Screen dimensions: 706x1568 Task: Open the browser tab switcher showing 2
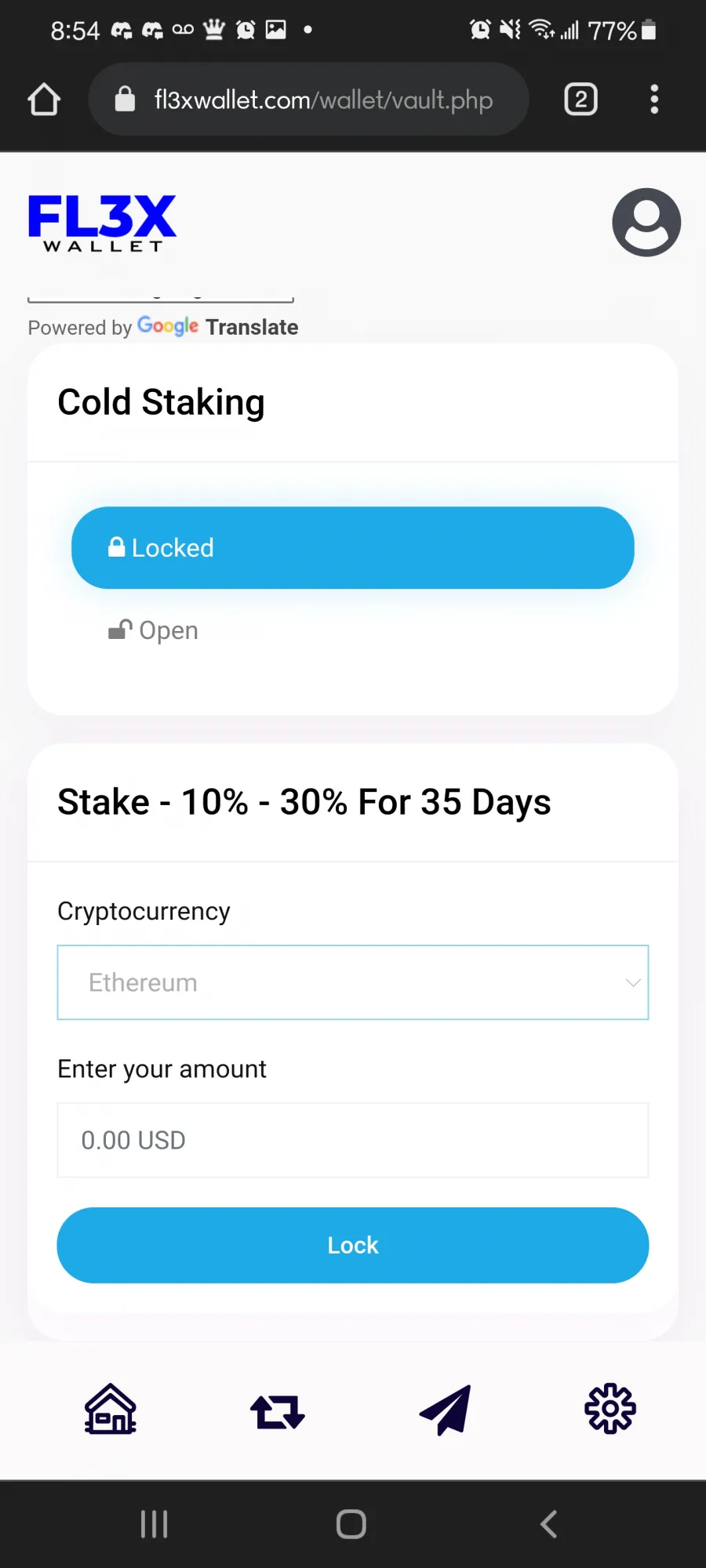pos(580,100)
